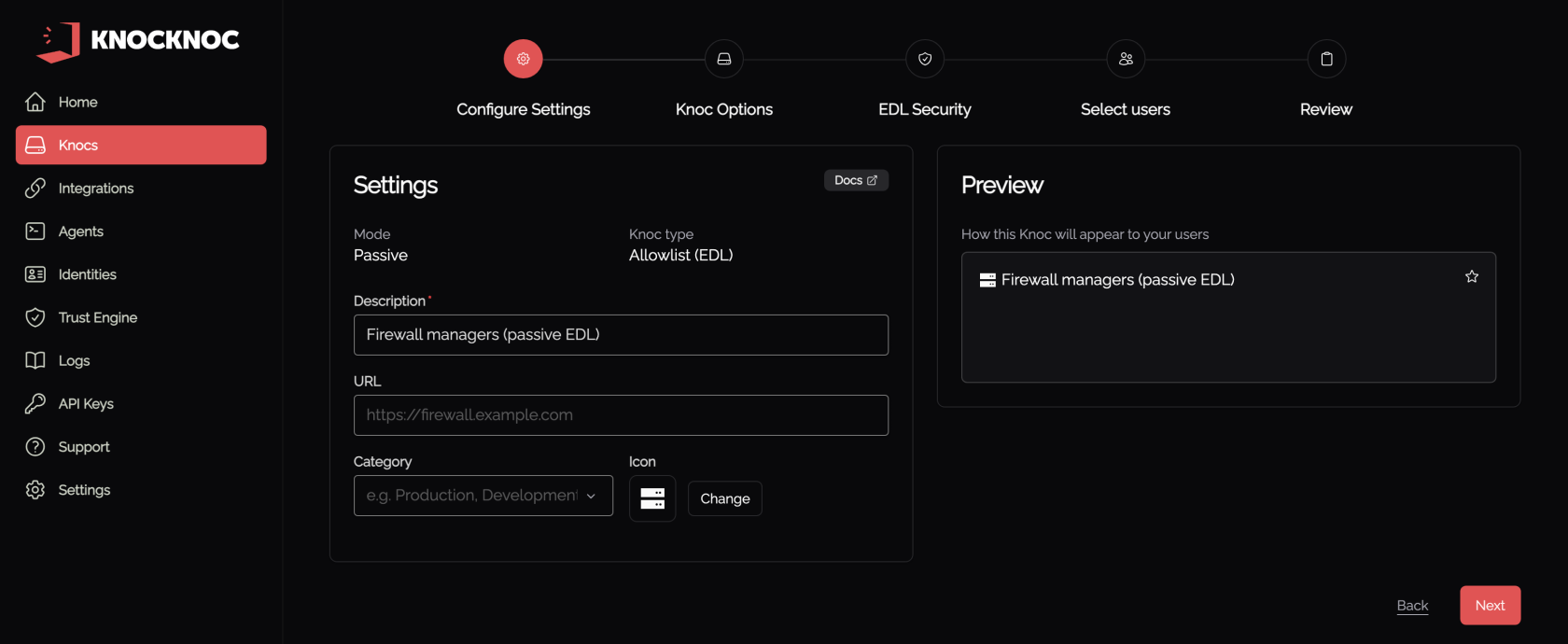This screenshot has height=644, width=1568.
Task: Click the Select users step label
Action: (1126, 109)
